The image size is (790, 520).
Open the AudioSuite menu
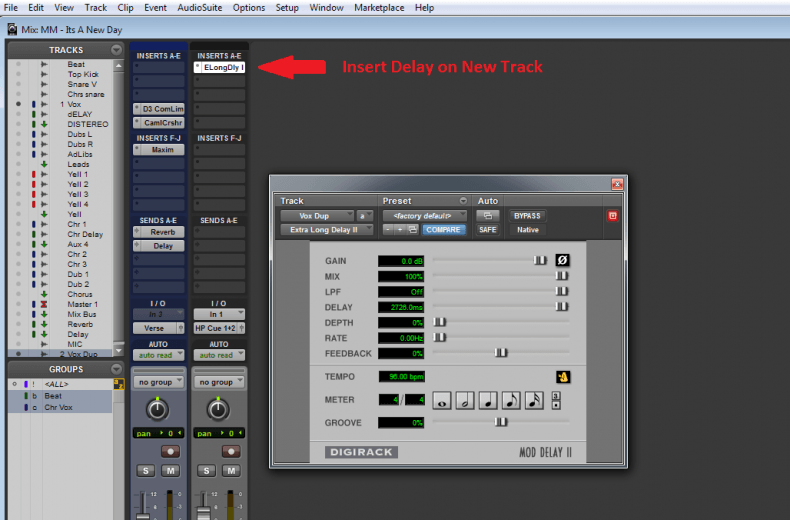coord(200,8)
